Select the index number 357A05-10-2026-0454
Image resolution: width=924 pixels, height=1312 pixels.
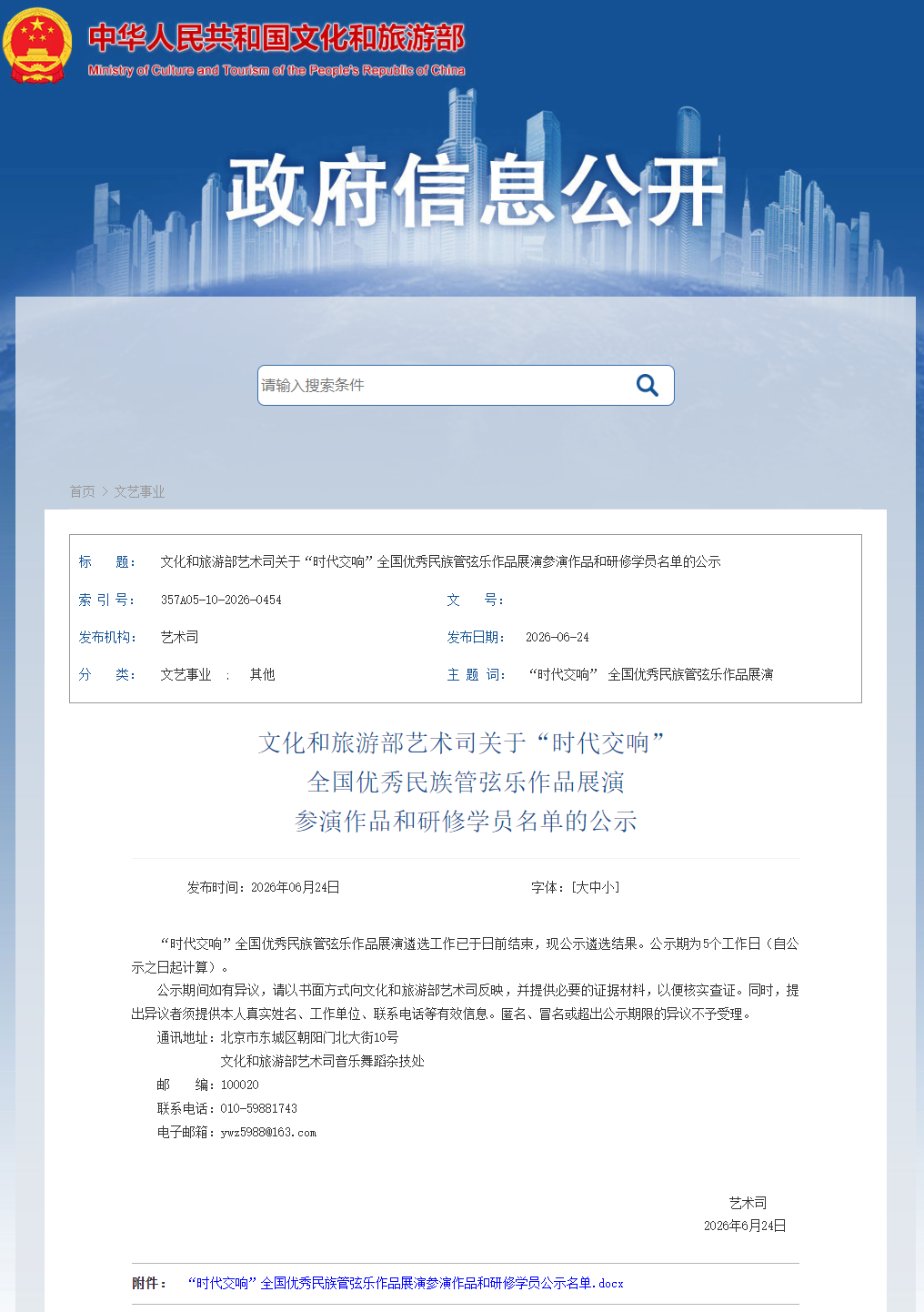[221, 600]
